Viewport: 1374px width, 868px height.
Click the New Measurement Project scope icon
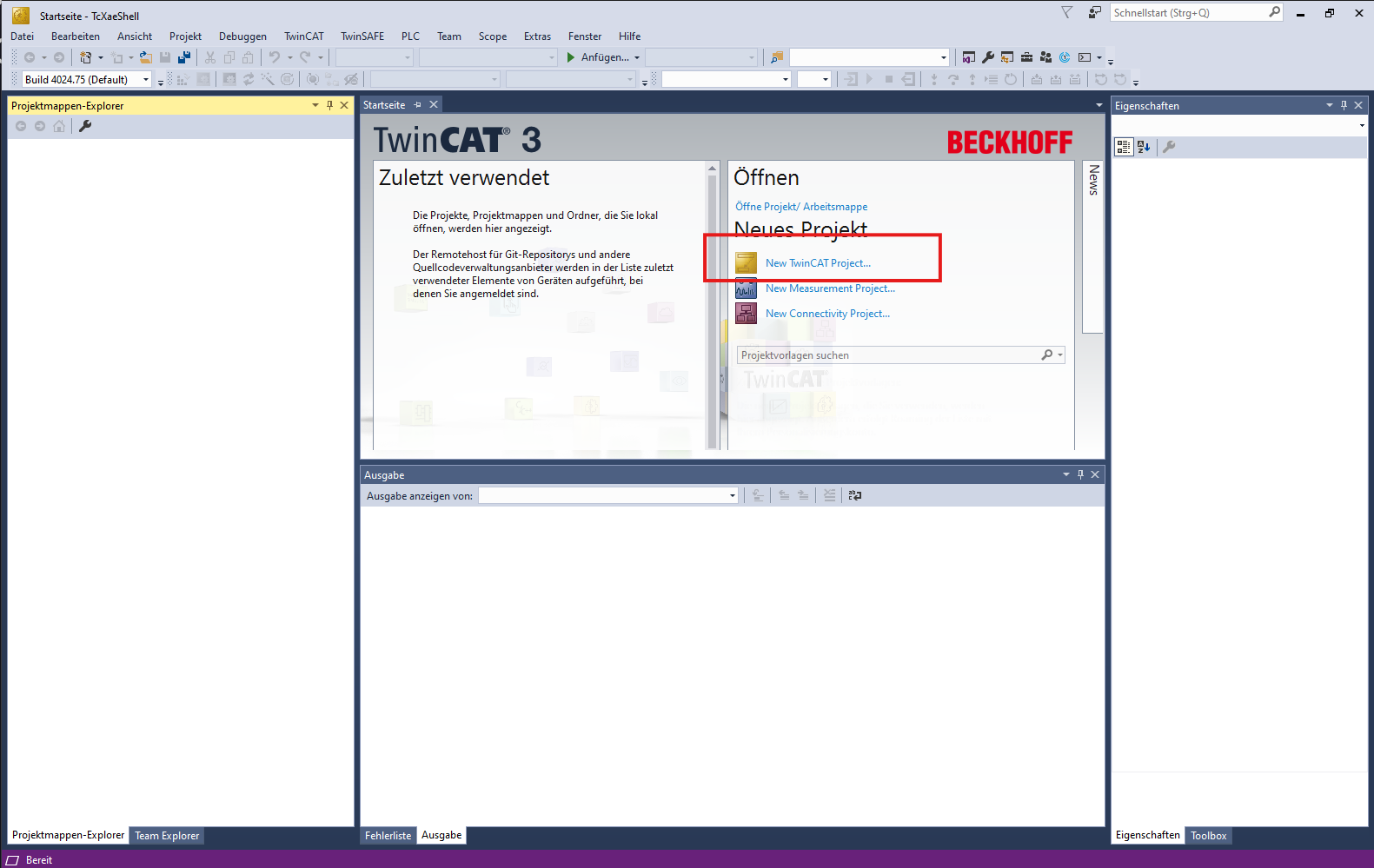pyautogui.click(x=746, y=288)
